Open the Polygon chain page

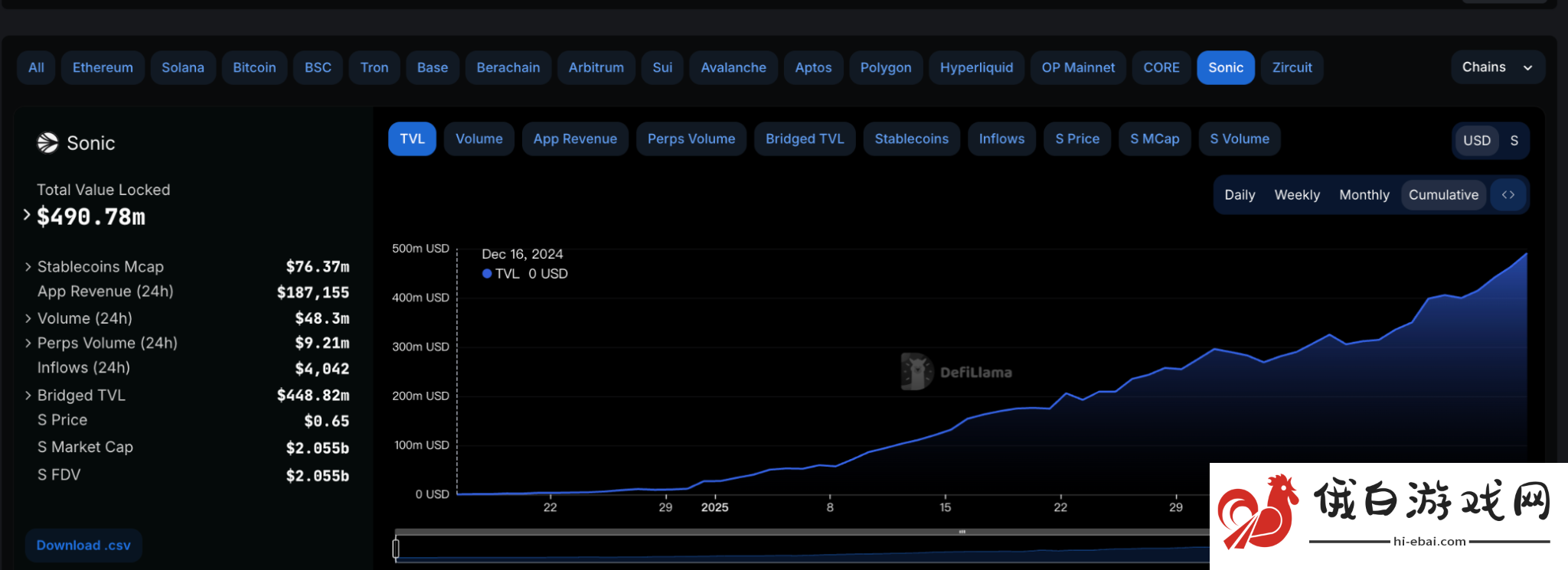point(886,67)
